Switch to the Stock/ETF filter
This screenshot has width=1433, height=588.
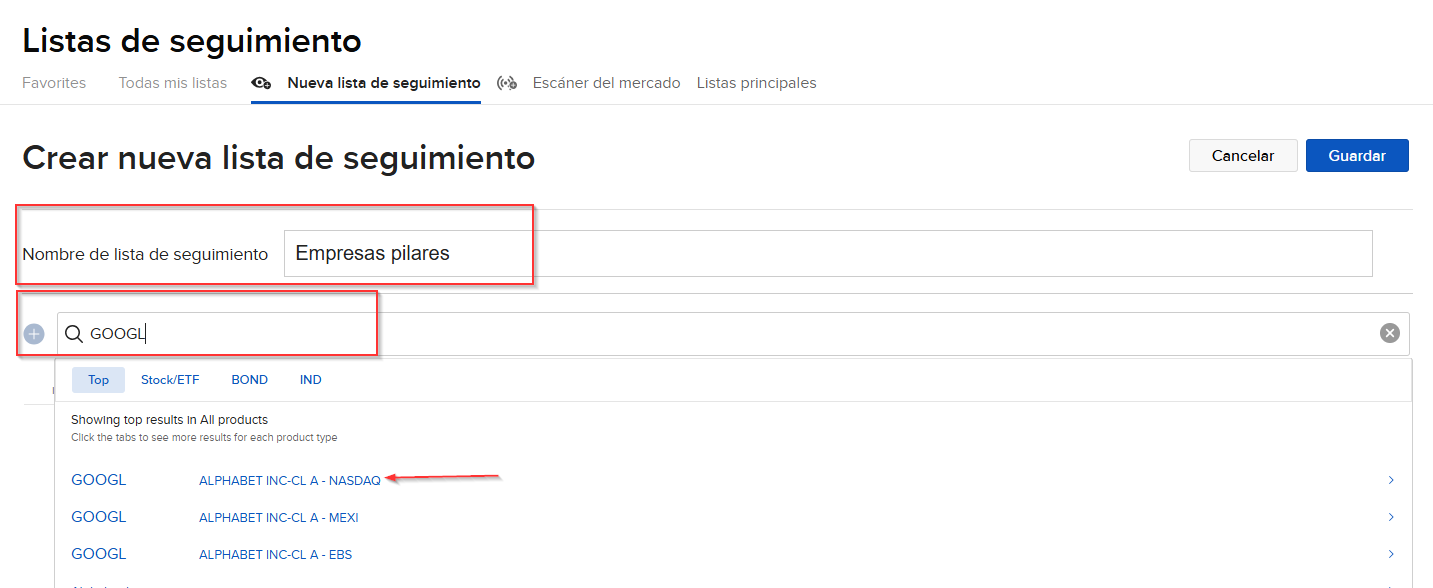[x=170, y=379]
